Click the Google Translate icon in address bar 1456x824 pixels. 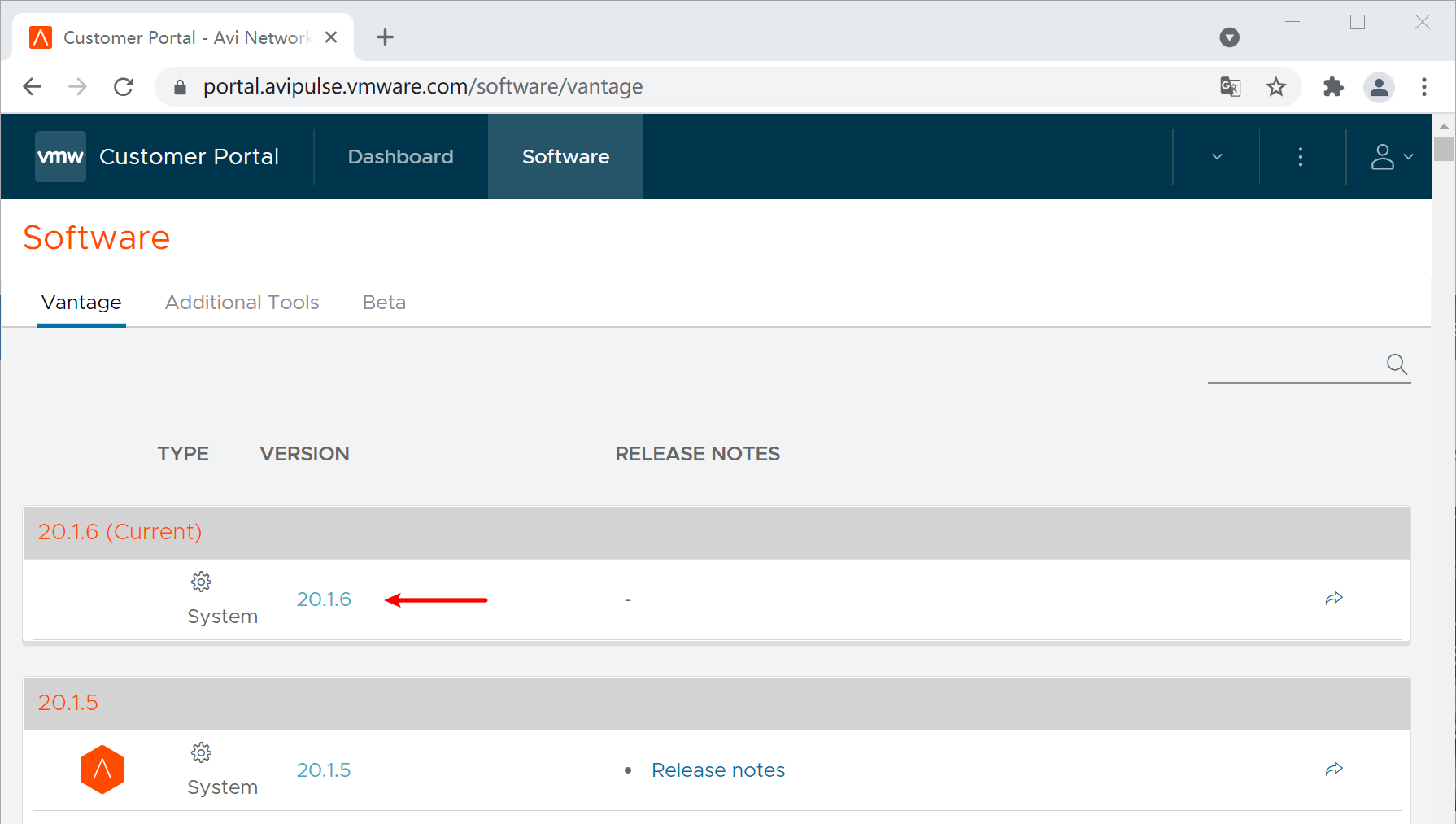tap(1230, 86)
